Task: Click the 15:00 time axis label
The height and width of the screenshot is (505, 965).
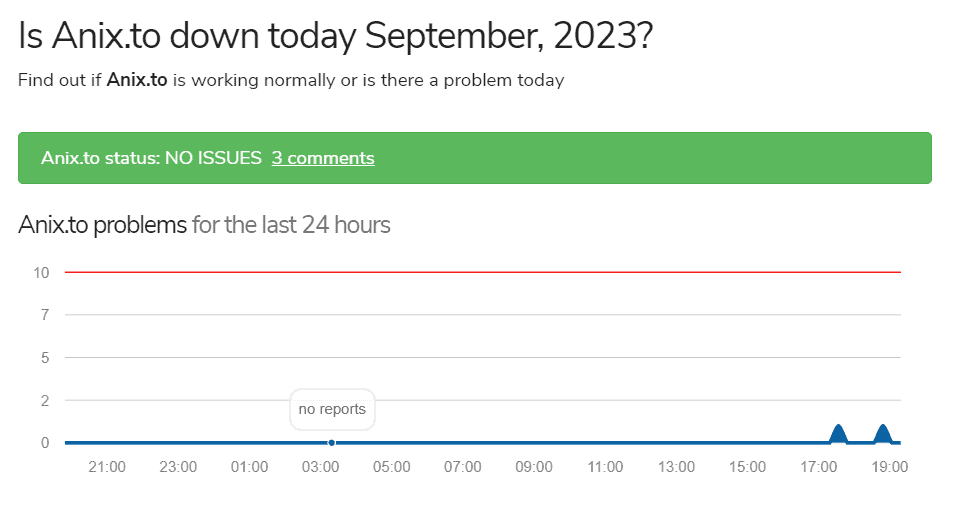Action: [747, 467]
